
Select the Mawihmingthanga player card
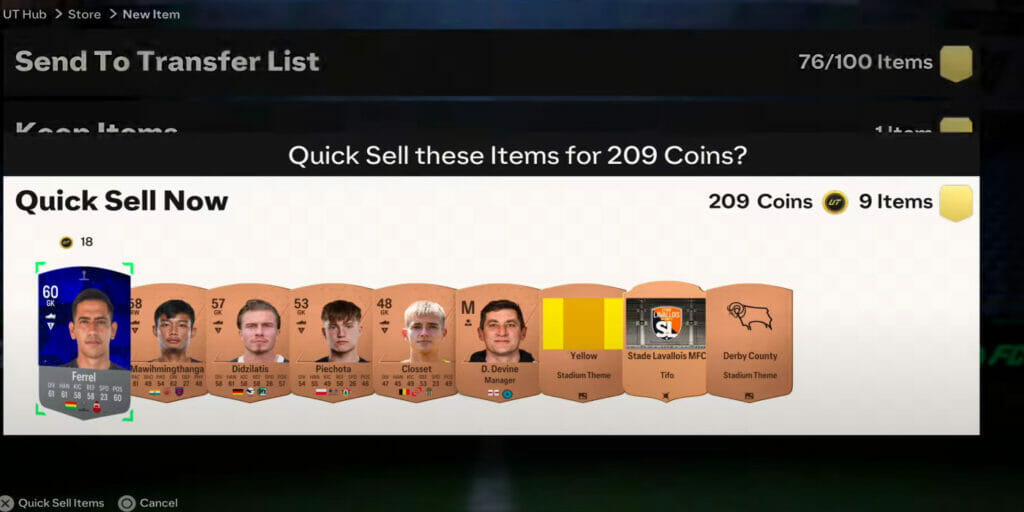tap(169, 342)
